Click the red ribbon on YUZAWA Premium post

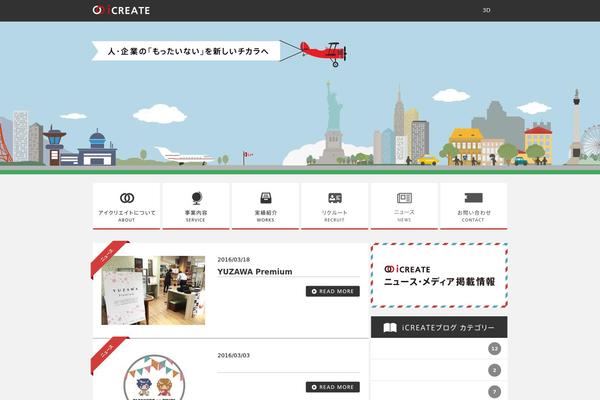(x=109, y=257)
